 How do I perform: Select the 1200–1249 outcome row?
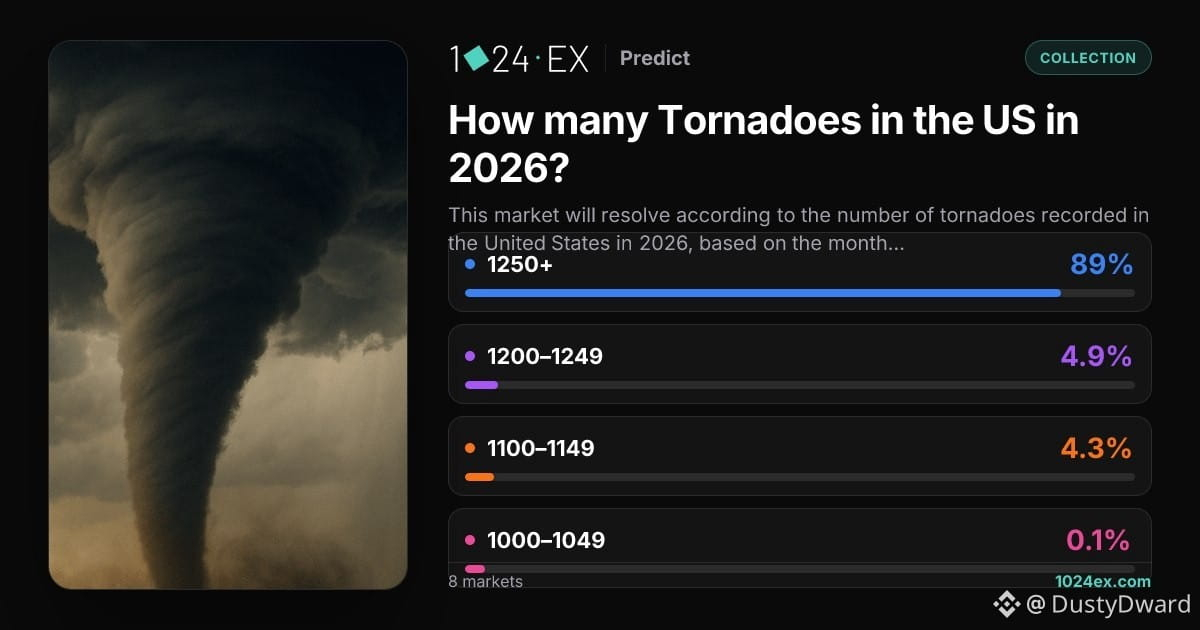[800, 364]
